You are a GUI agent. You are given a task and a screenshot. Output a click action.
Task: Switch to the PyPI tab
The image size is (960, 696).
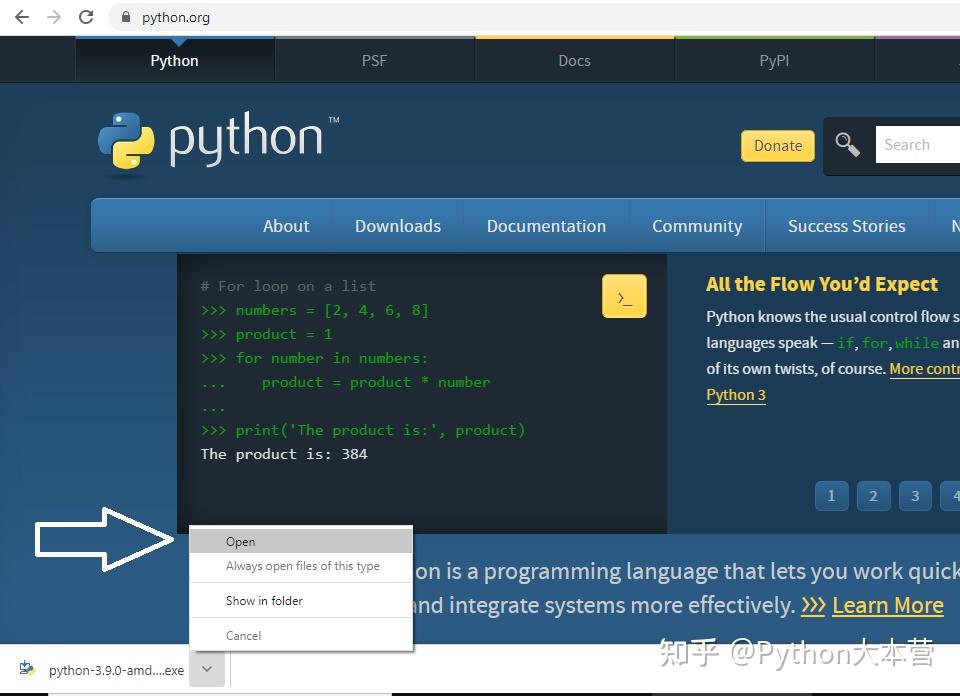pyautogui.click(x=773, y=60)
